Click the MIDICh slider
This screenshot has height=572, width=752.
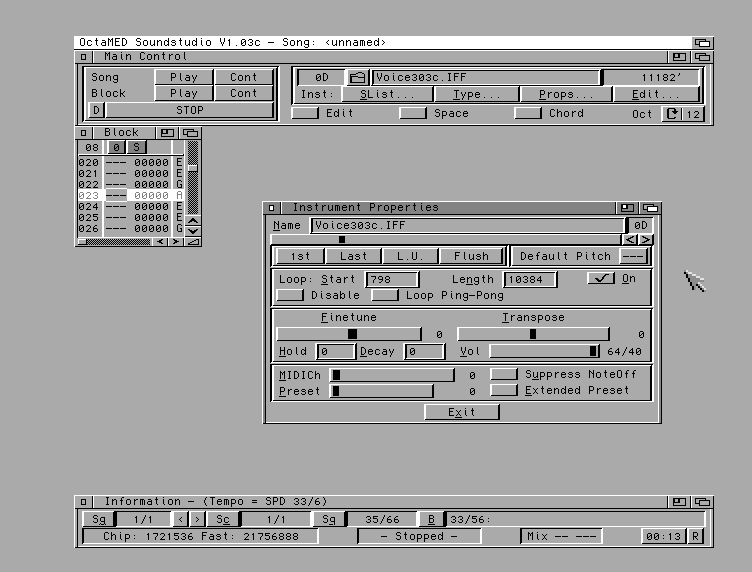click(392, 375)
